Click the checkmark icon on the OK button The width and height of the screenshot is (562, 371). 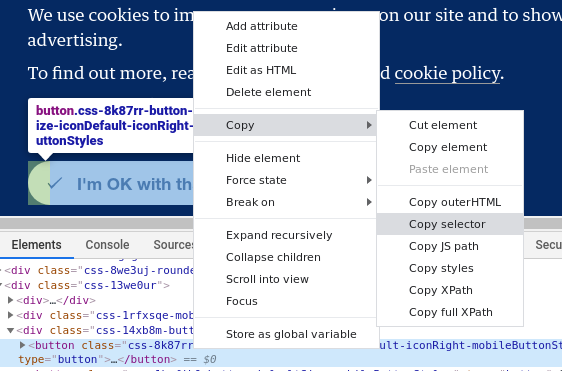[x=55, y=184]
